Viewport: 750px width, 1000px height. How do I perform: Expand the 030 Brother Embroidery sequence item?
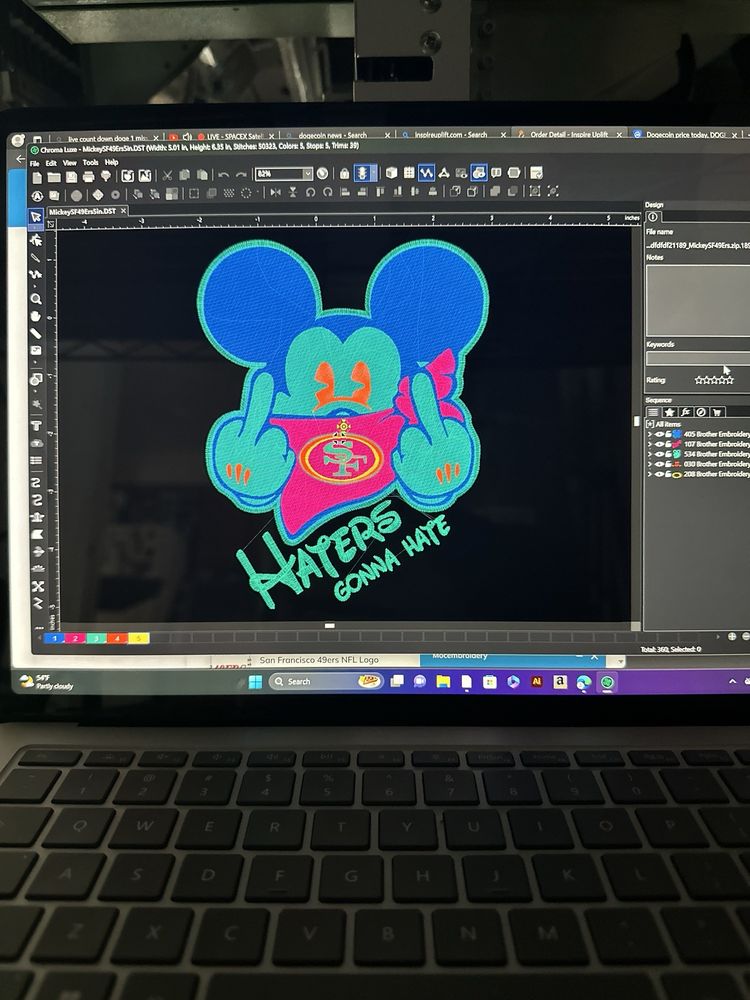click(x=650, y=464)
